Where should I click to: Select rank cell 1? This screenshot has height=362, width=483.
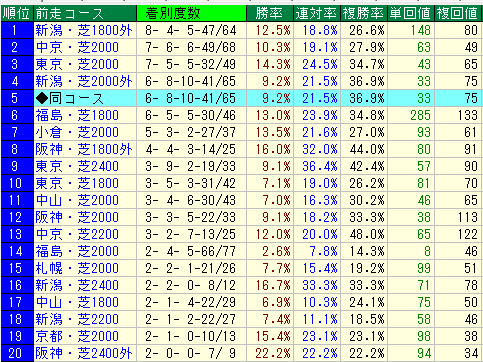pos(17,31)
